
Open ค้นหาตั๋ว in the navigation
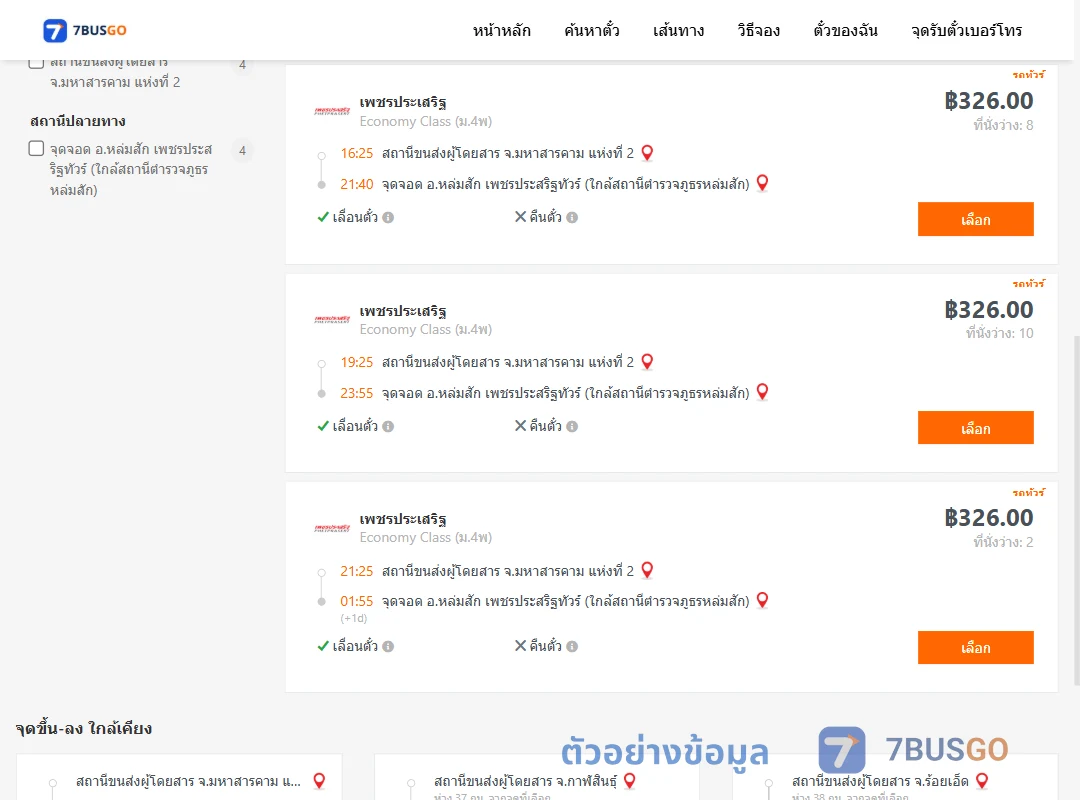coord(592,30)
